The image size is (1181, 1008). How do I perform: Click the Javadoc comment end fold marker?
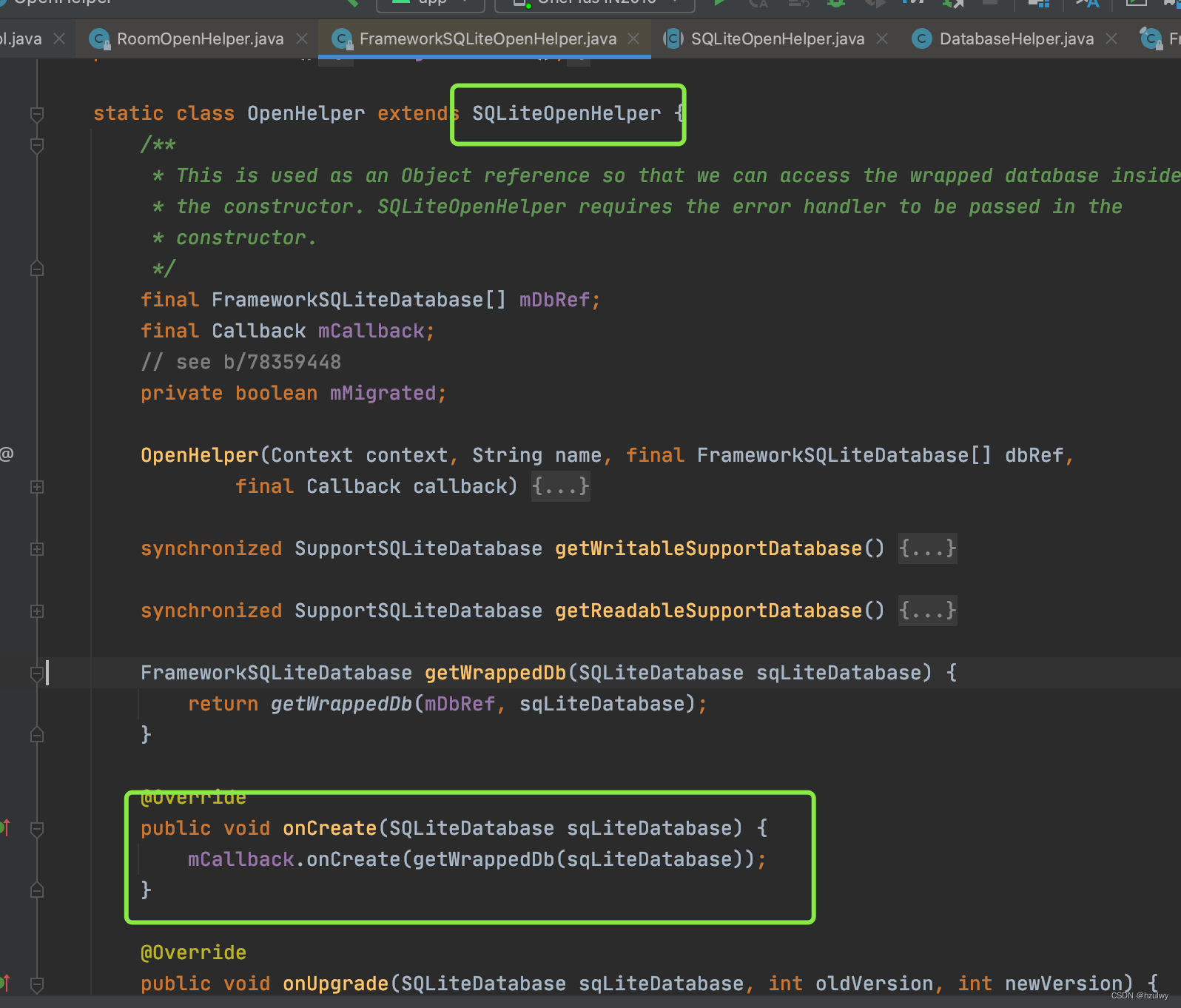click(x=37, y=269)
